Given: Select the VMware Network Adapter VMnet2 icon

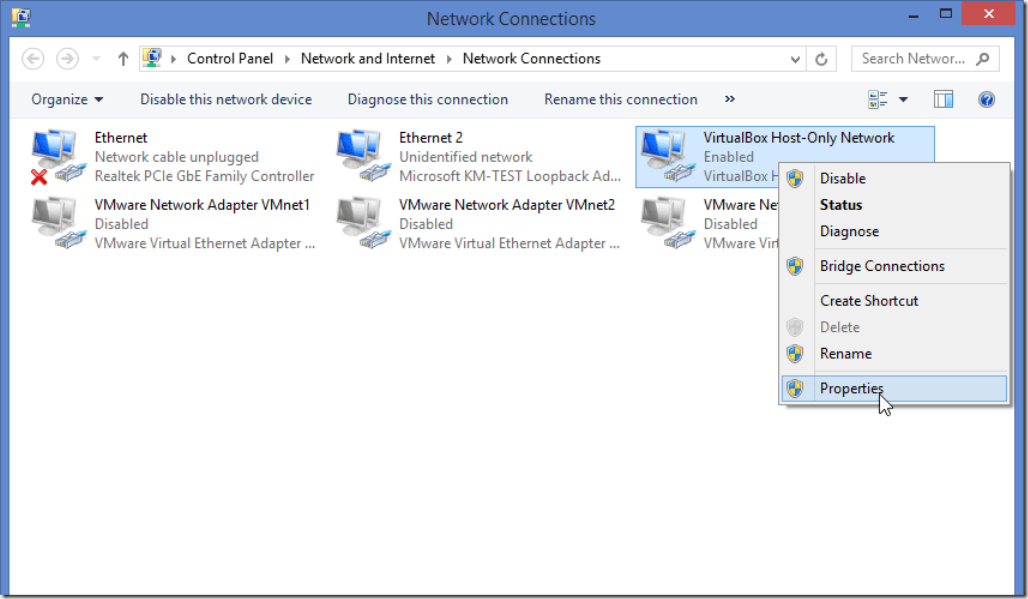Looking at the screenshot, I should 362,223.
